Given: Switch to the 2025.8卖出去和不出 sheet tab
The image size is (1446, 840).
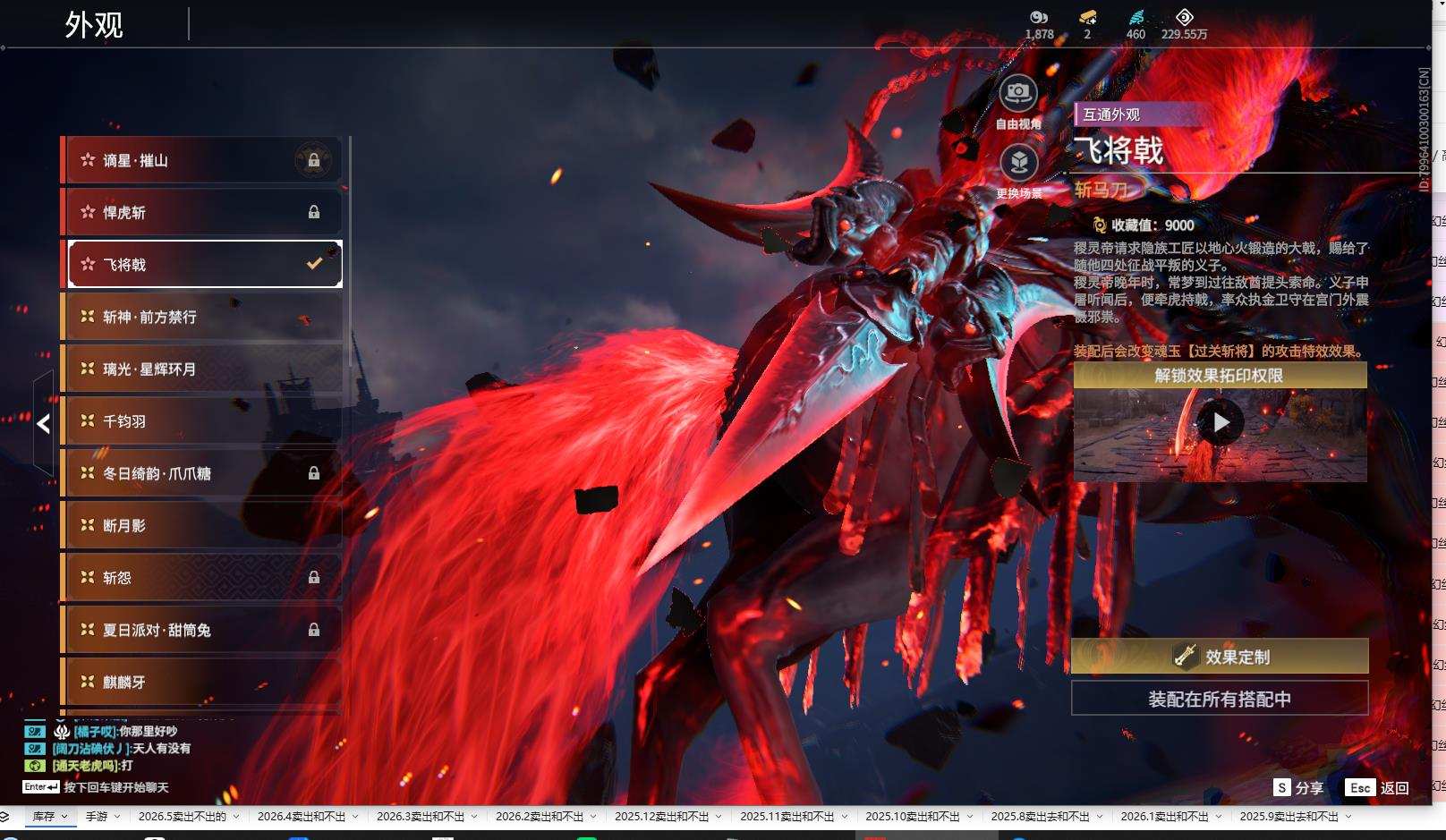Looking at the screenshot, I should [1040, 817].
